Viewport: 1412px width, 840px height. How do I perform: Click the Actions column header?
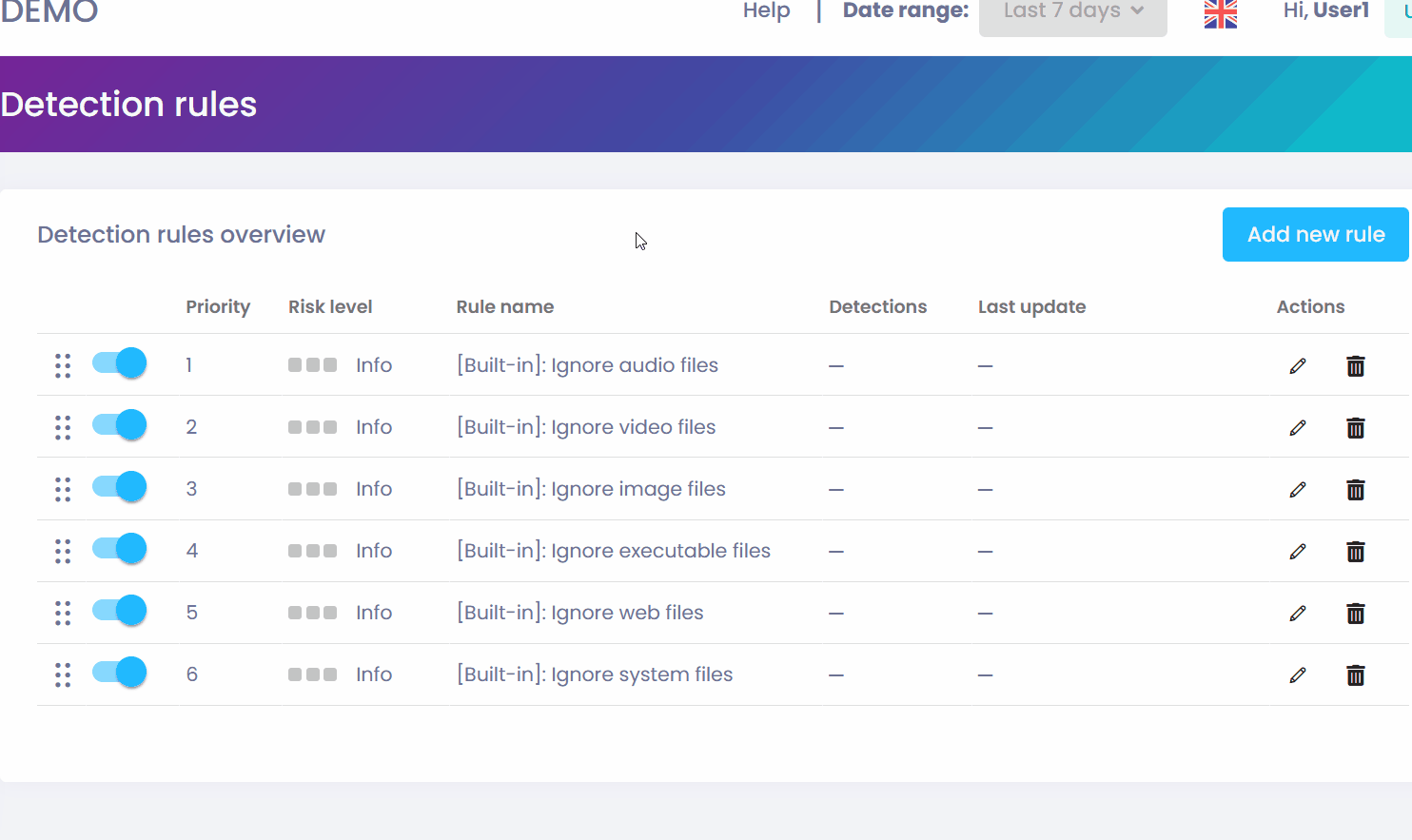tap(1311, 306)
